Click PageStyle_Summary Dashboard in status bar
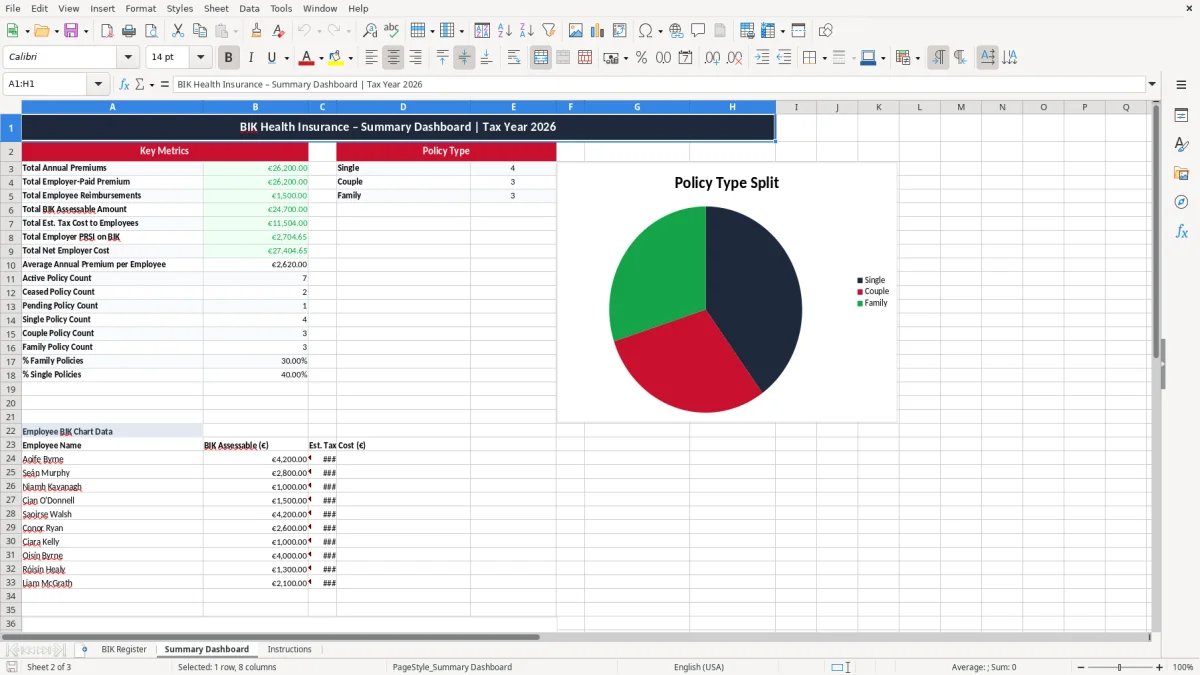 (452, 667)
